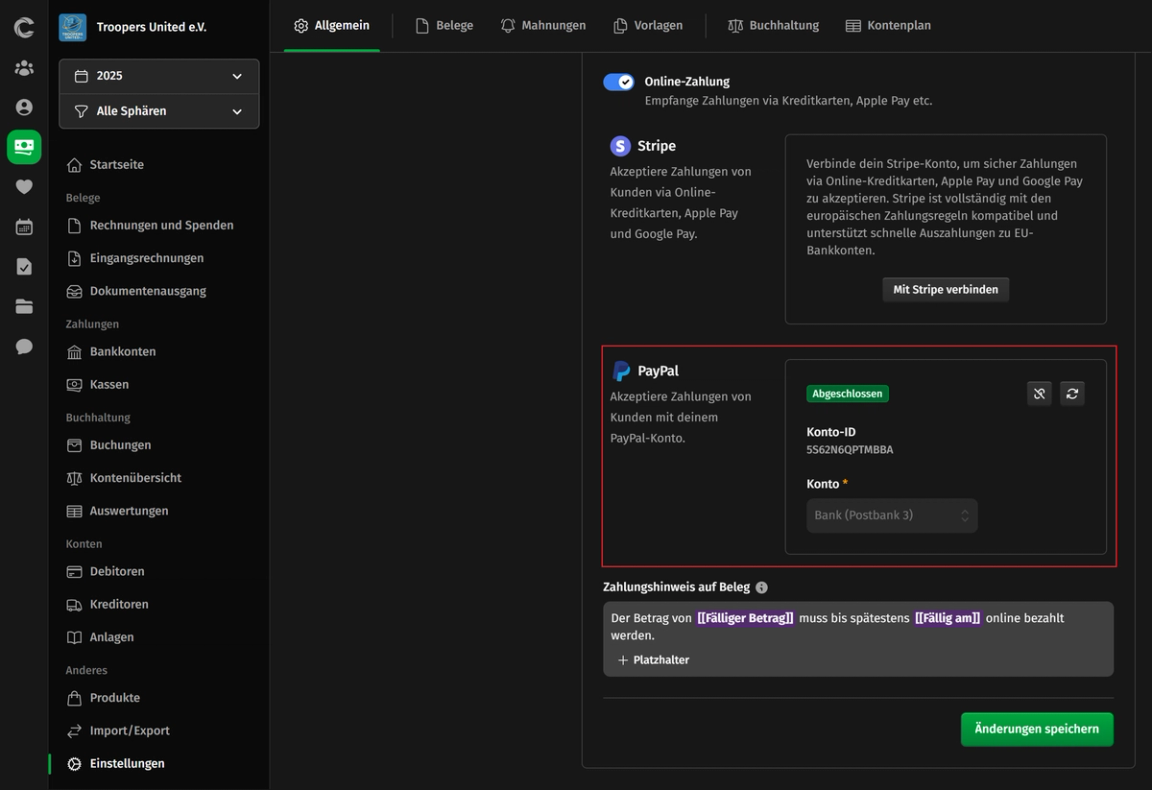
Task: Click the Konto-ID value 5S62N6QPTMBBA
Action: (849, 450)
